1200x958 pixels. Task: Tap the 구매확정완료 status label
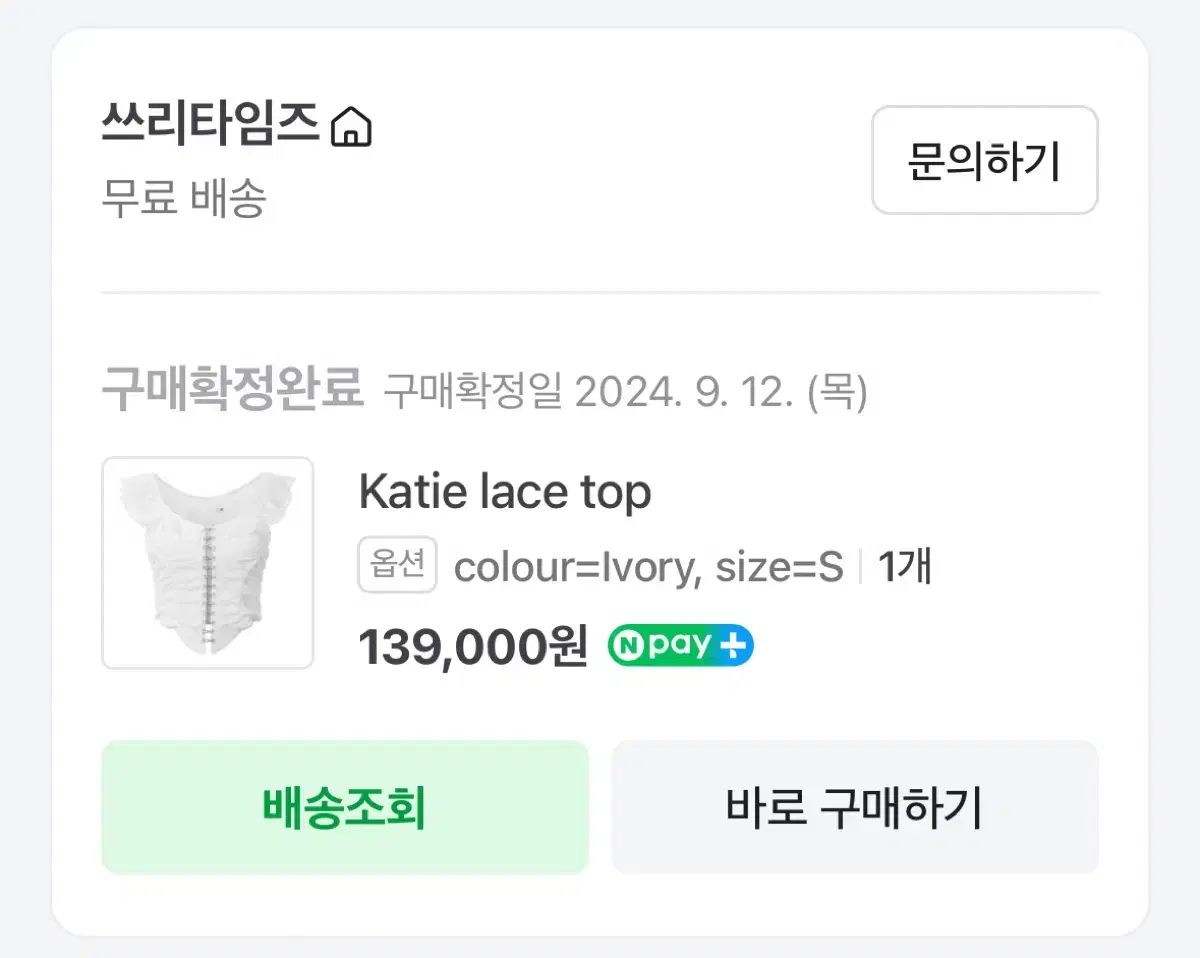232,389
